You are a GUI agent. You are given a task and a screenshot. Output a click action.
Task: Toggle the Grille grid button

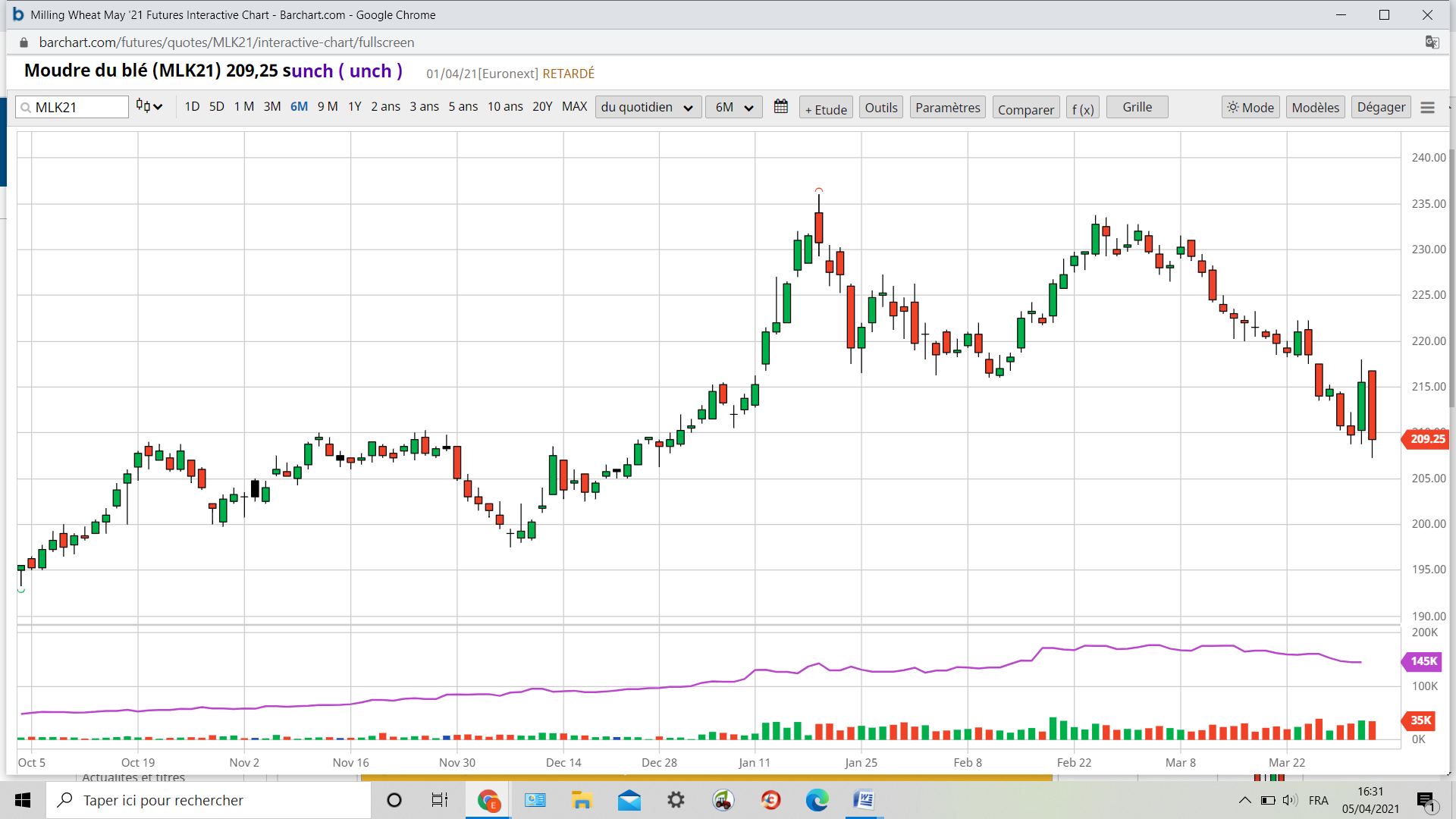coord(1137,107)
